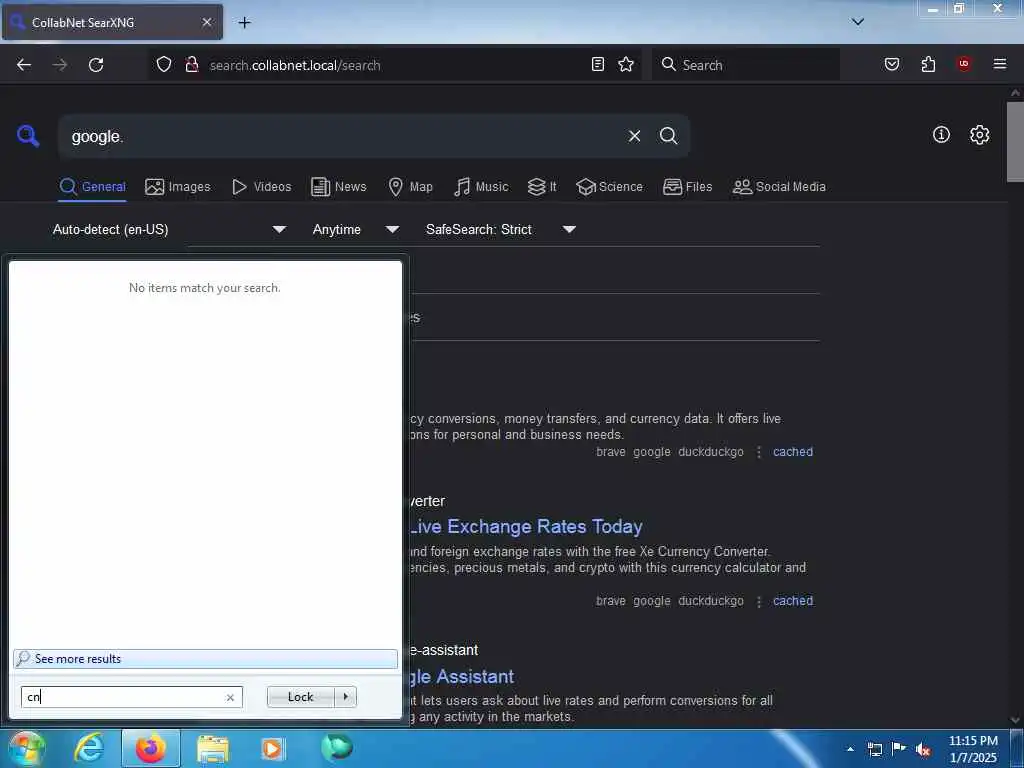Image resolution: width=1024 pixels, height=768 pixels.
Task: Show hidden tray icons arrow
Action: click(850, 749)
